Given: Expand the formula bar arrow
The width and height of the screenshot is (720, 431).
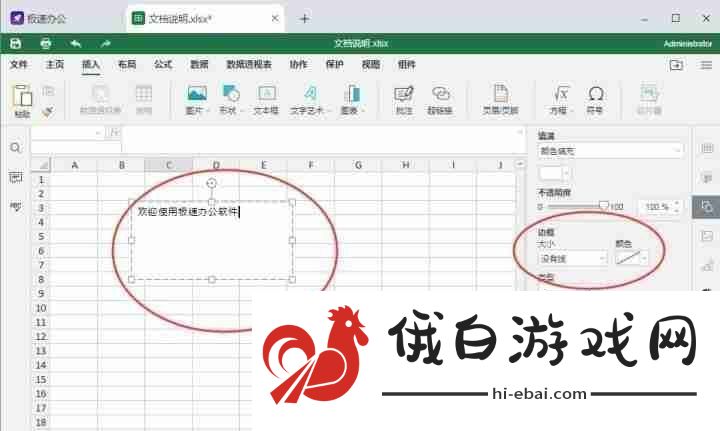Looking at the screenshot, I should pos(520,132).
